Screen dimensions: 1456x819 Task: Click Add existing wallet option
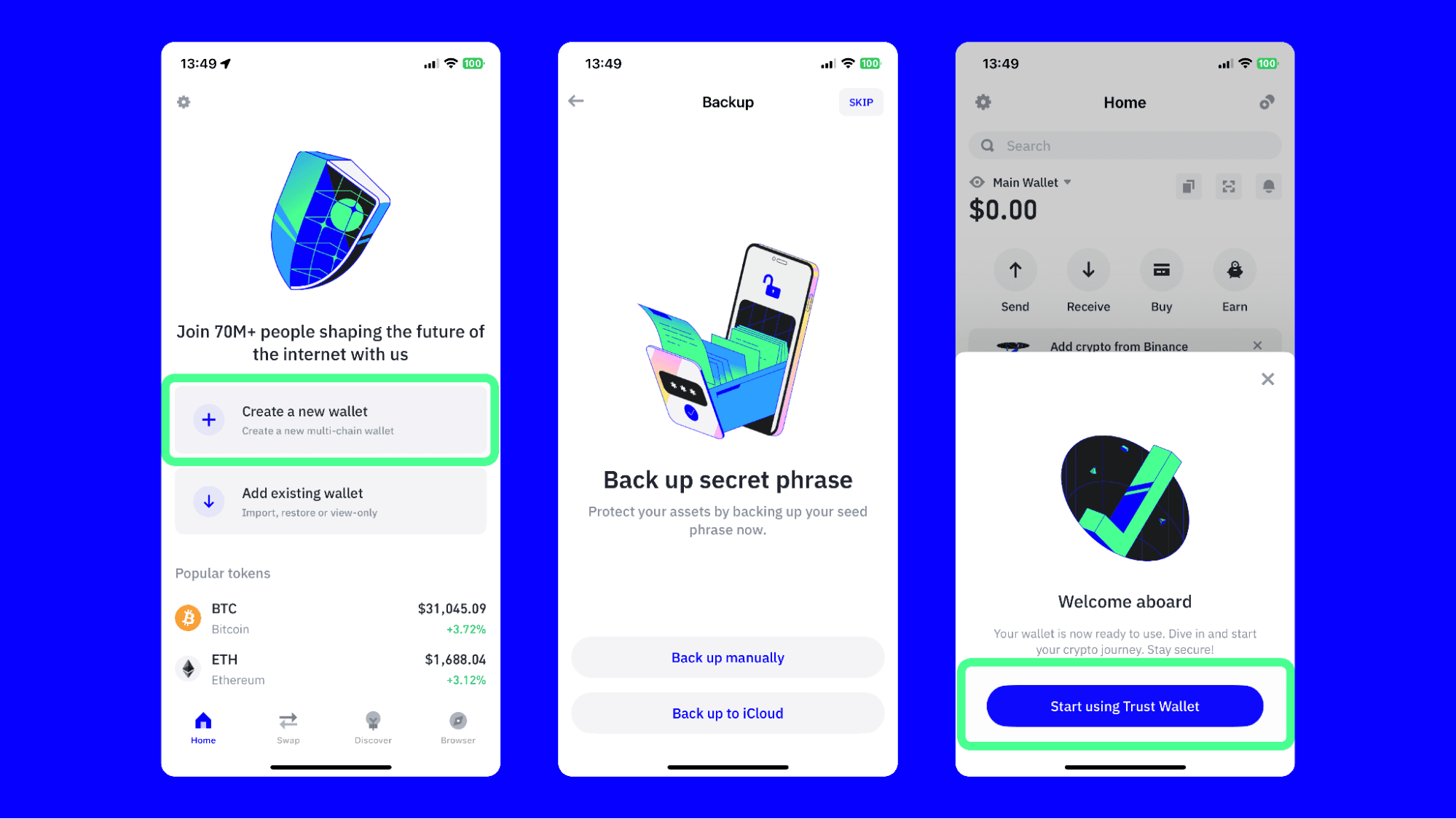(330, 501)
